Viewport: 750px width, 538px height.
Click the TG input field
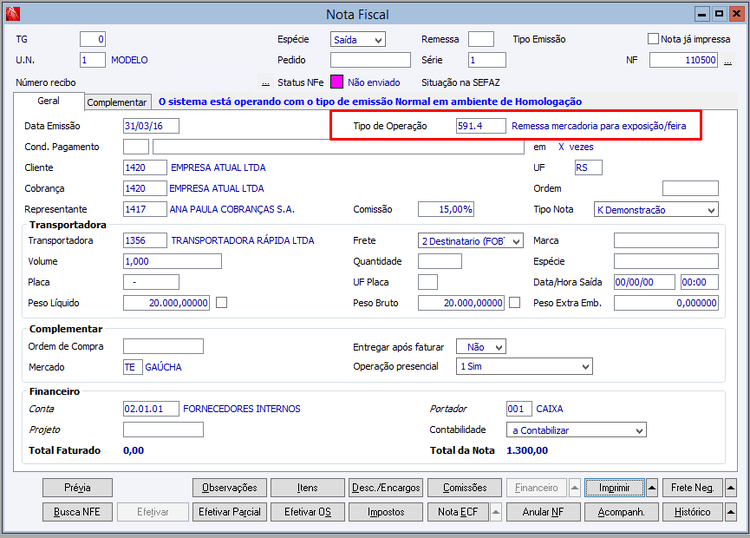click(x=92, y=39)
